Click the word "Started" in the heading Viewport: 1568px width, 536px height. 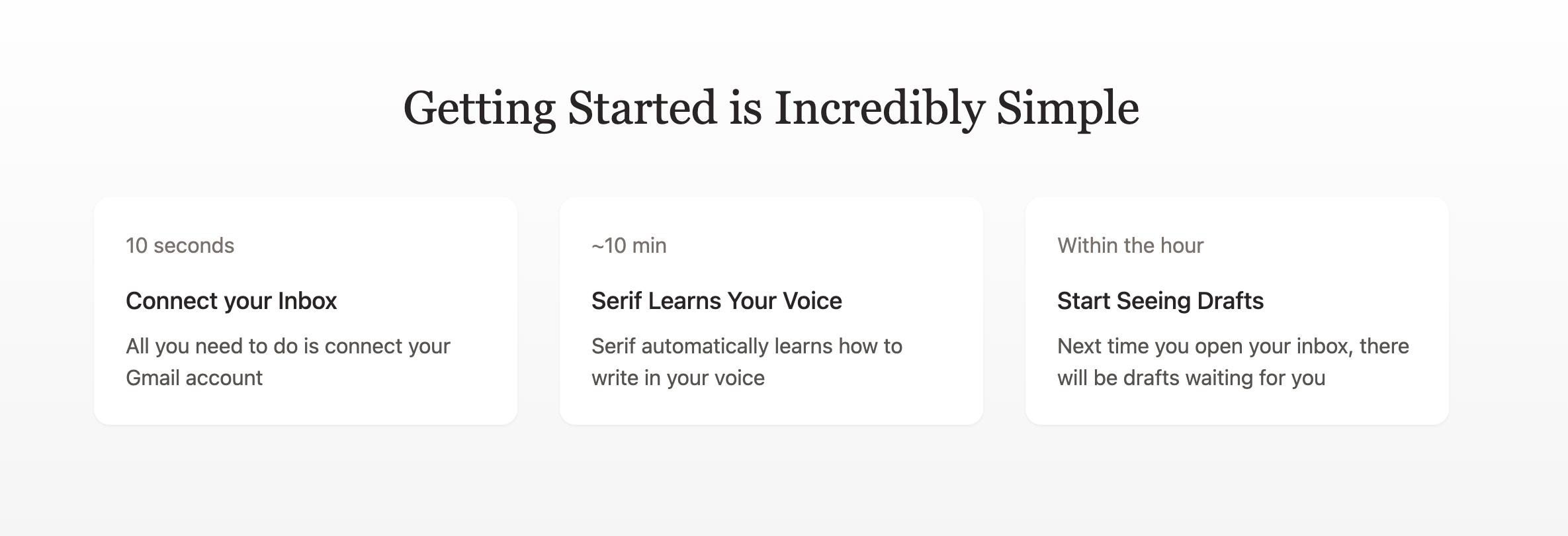(x=642, y=108)
